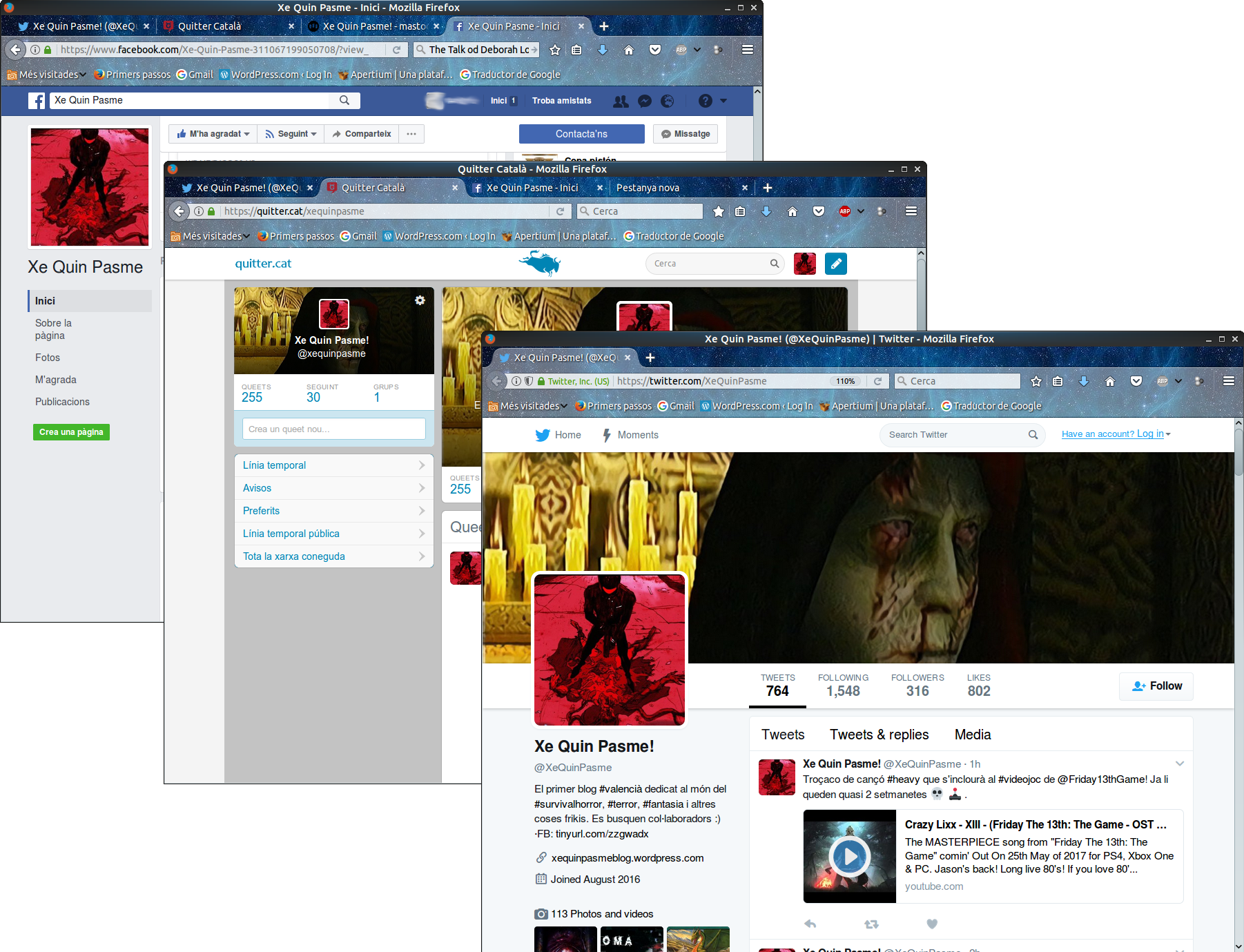Click 'Crea una pàgina' green button
This screenshot has width=1244, height=952.
[71, 432]
